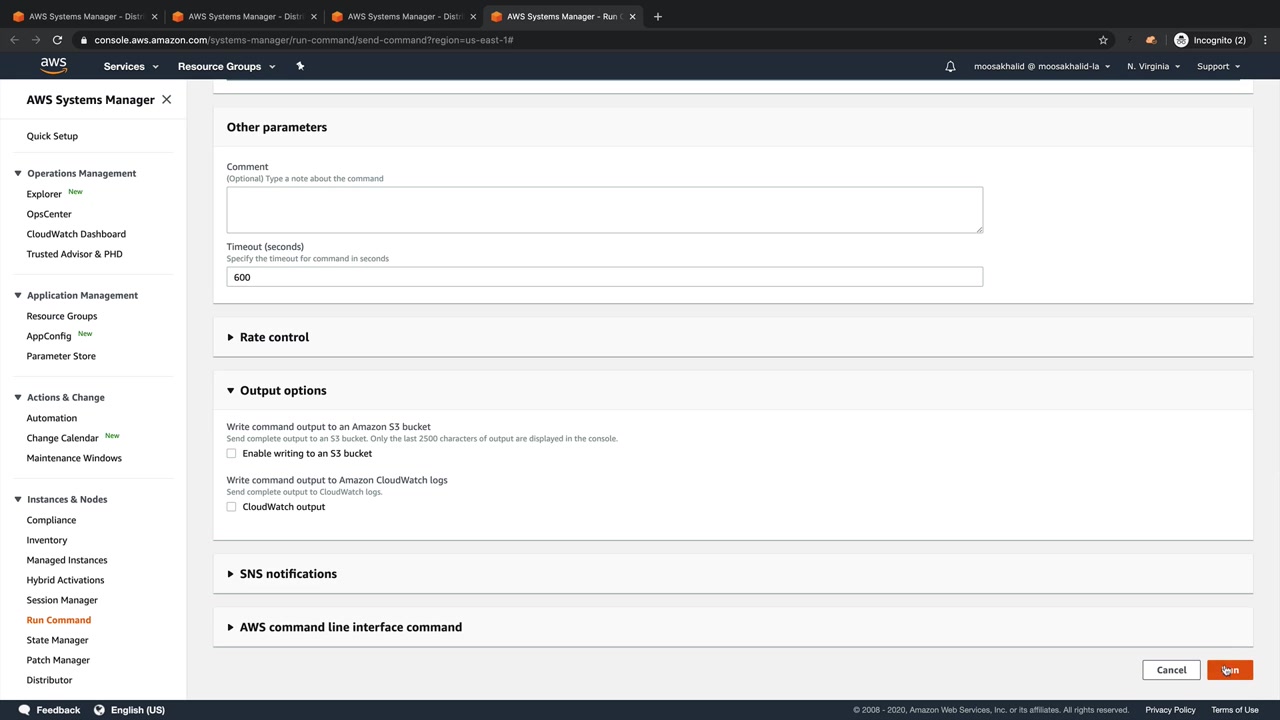Open Session Manager
This screenshot has height=720, width=1280.
(x=62, y=600)
